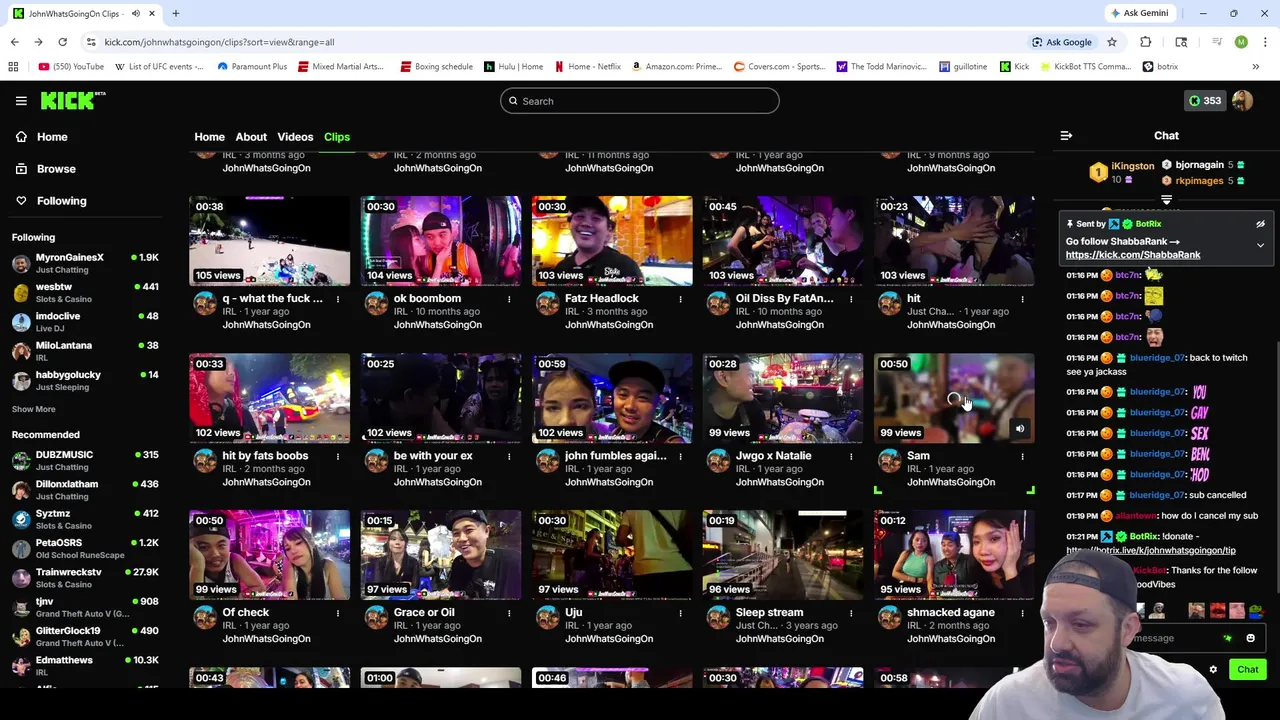Hide the pinned BotRix message
1280x720 pixels.
coord(1260,224)
